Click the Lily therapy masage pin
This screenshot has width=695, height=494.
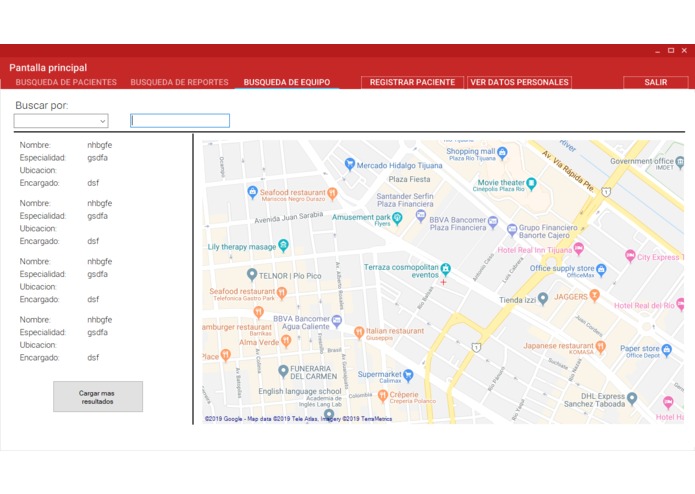point(283,245)
